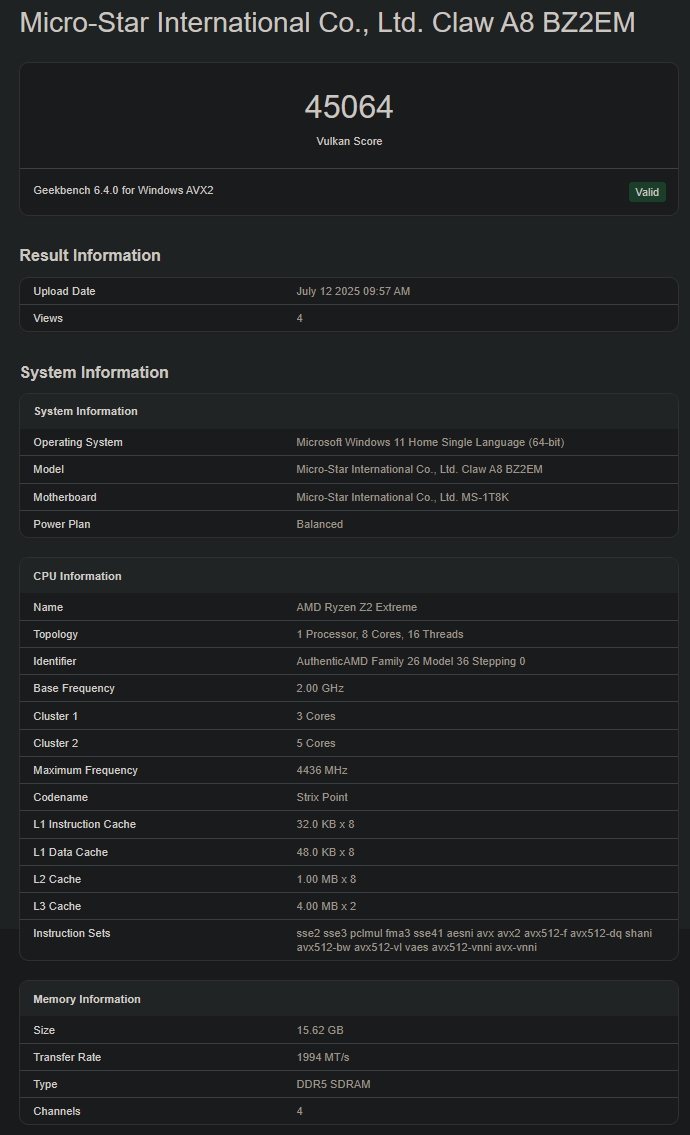Click the Motherboard value MS-1T8K
Screen dimensions: 690x1135
coord(419,497)
